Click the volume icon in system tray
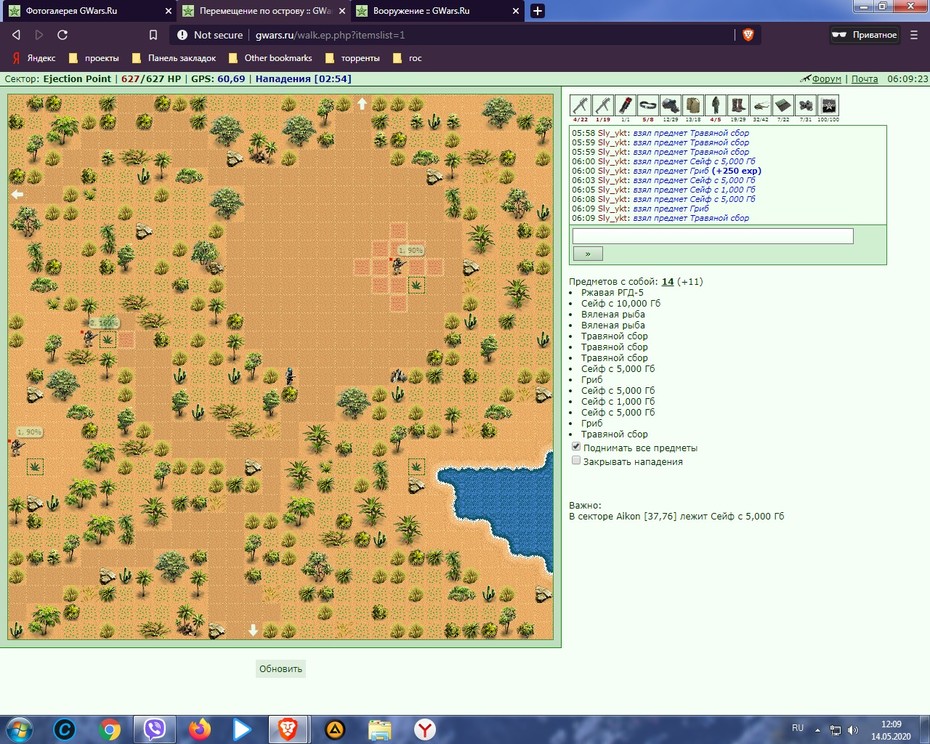 point(852,730)
